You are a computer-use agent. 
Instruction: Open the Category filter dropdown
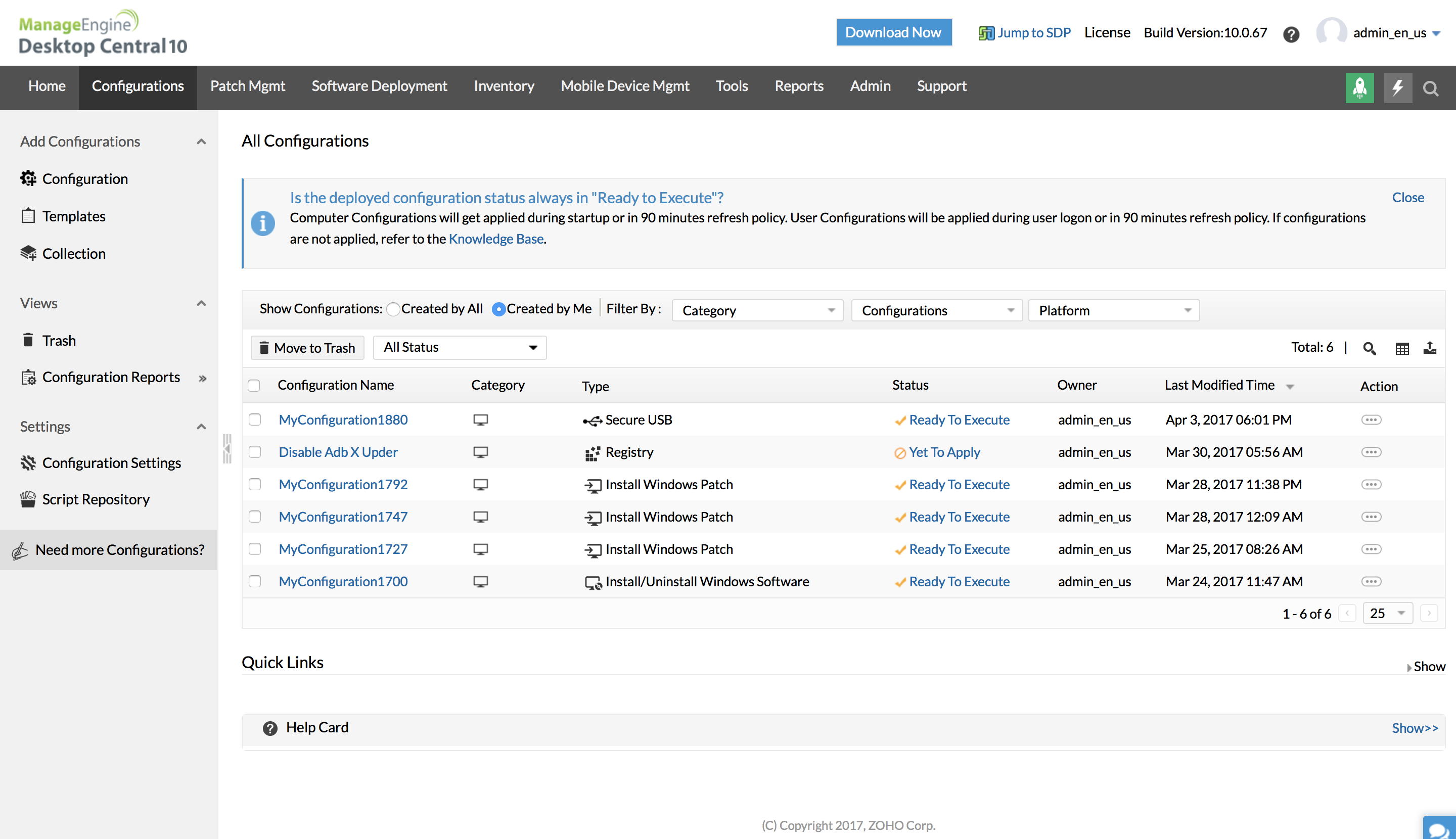click(757, 311)
